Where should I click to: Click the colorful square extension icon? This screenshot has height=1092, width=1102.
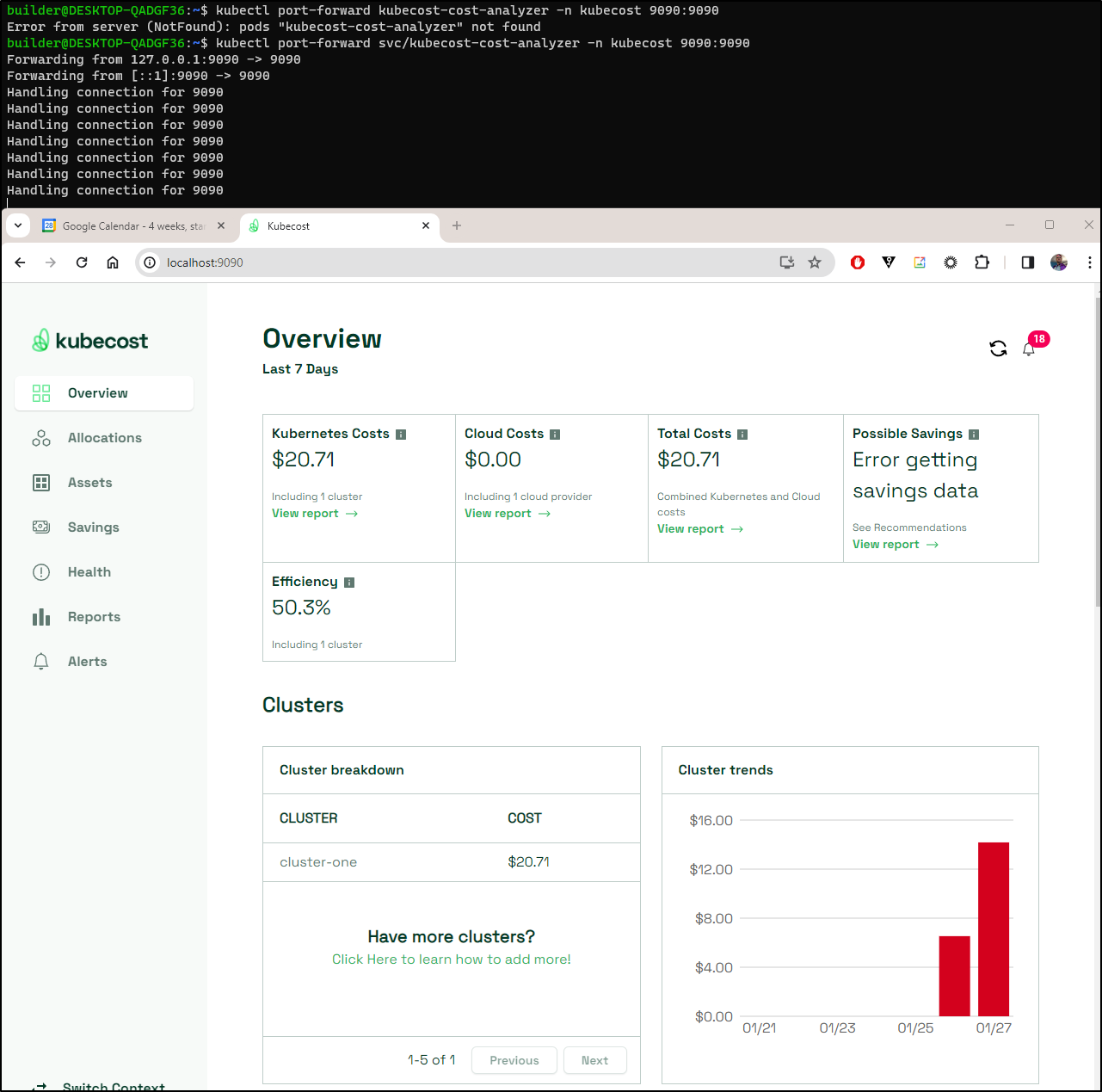click(x=920, y=262)
